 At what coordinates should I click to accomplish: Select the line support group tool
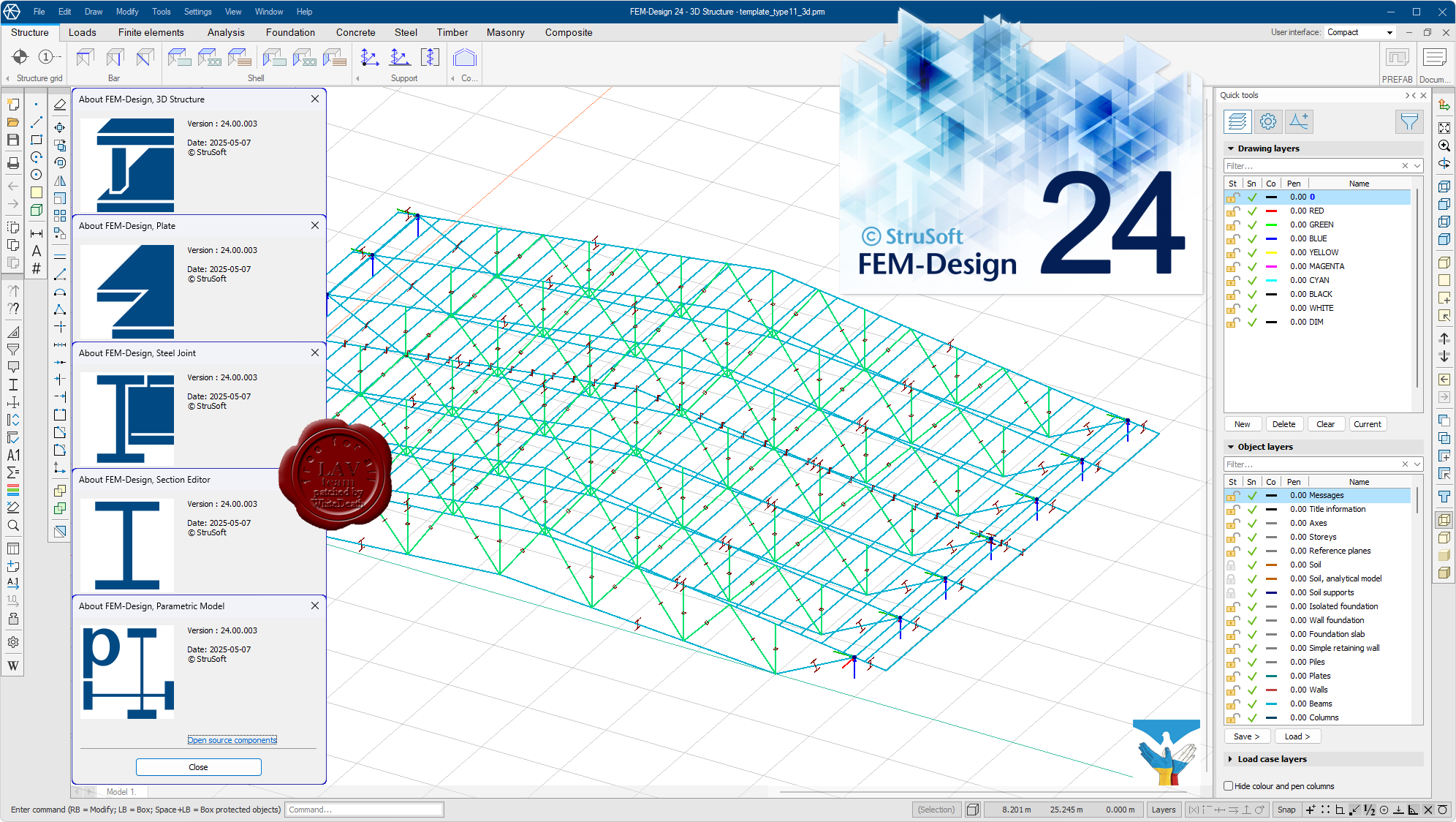[400, 57]
